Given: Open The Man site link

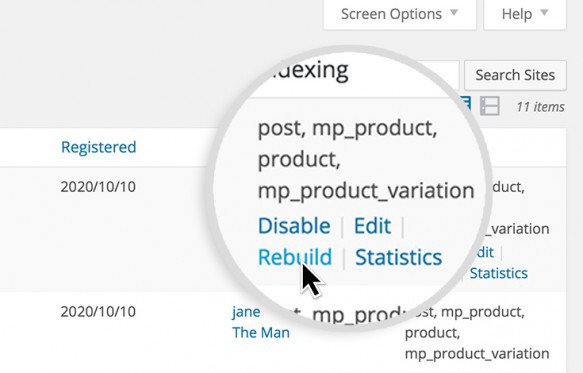Looking at the screenshot, I should [261, 332].
